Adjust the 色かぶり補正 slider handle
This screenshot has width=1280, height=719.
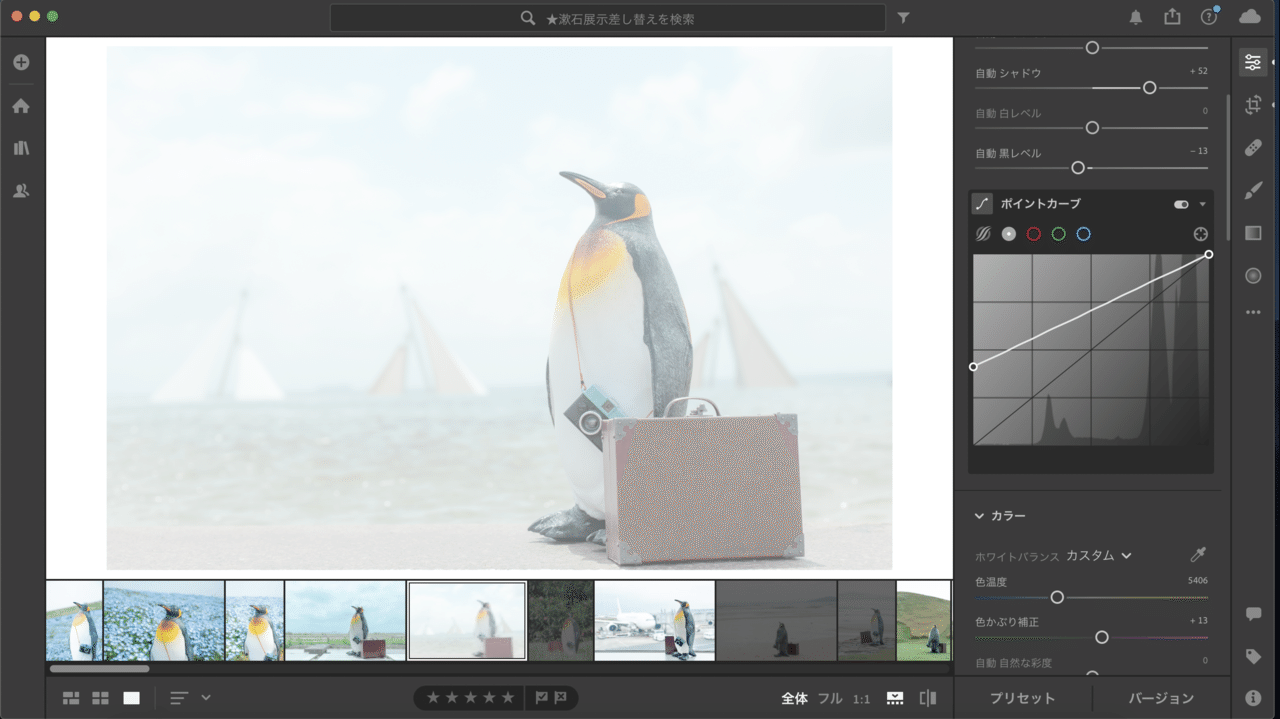coord(1102,637)
